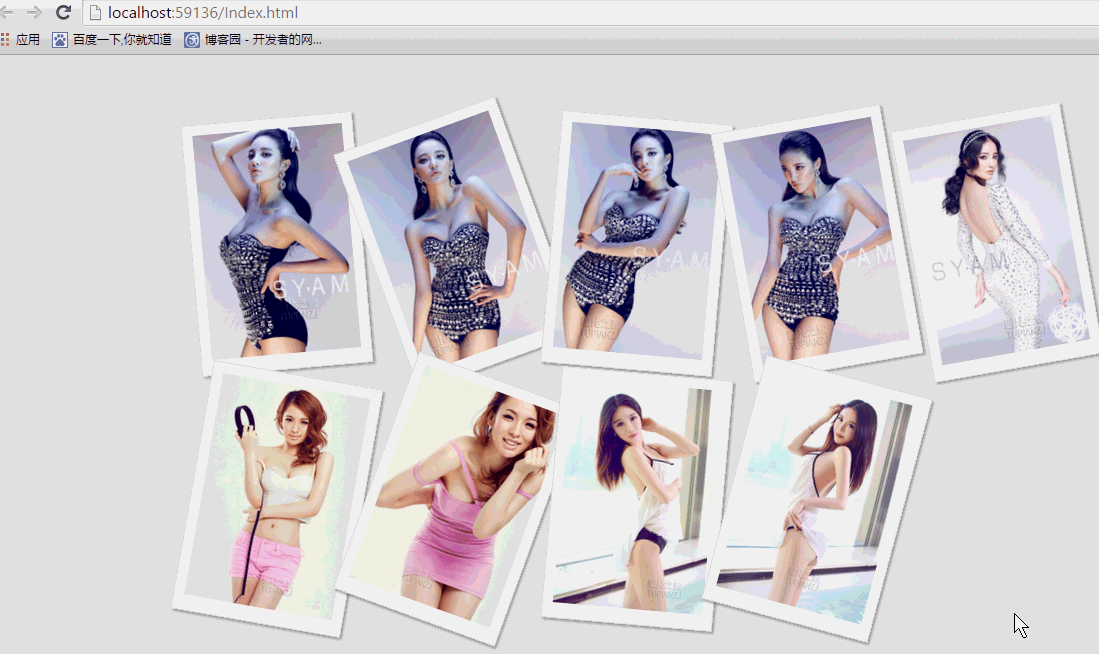Open the 百度一下,你就知道 bookmark link
Screen dimensions: 1099x654
click(122, 40)
